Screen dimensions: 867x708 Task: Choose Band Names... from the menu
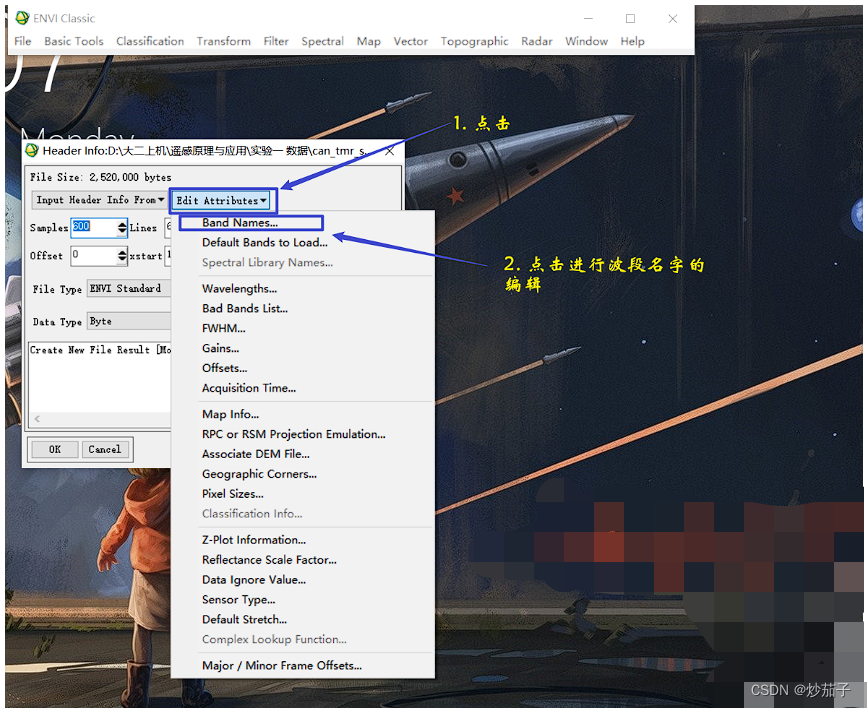(240, 222)
